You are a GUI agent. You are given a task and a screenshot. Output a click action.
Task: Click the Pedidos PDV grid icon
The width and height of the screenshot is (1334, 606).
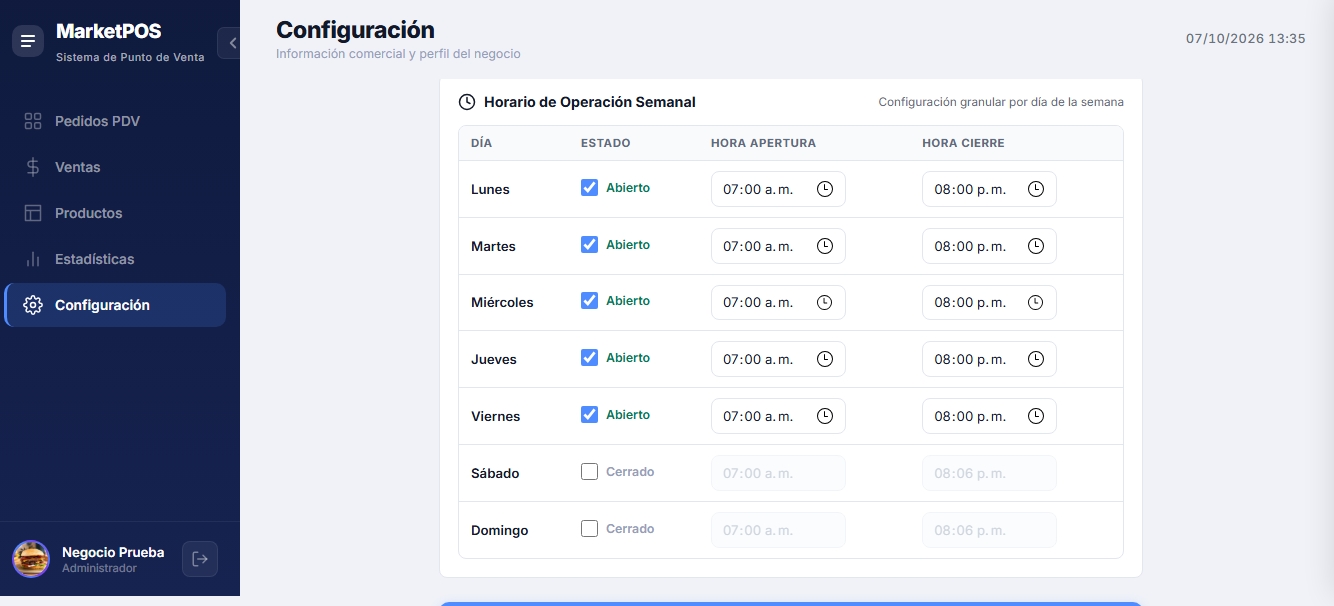pyautogui.click(x=33, y=121)
